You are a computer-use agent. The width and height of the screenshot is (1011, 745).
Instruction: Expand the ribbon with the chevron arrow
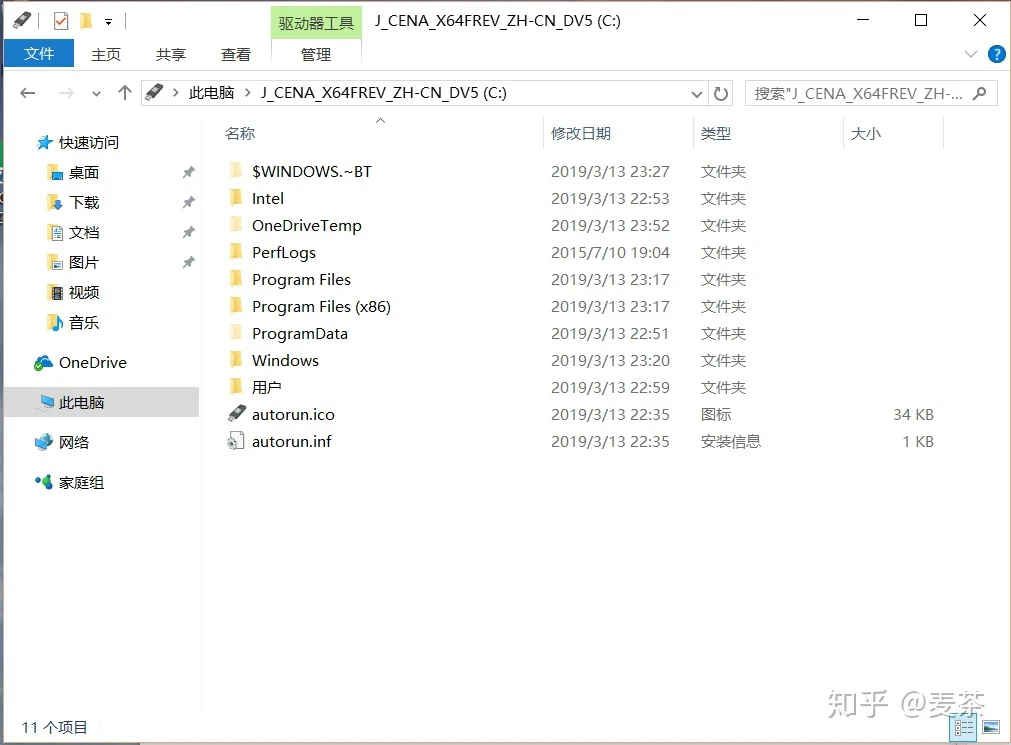point(971,54)
